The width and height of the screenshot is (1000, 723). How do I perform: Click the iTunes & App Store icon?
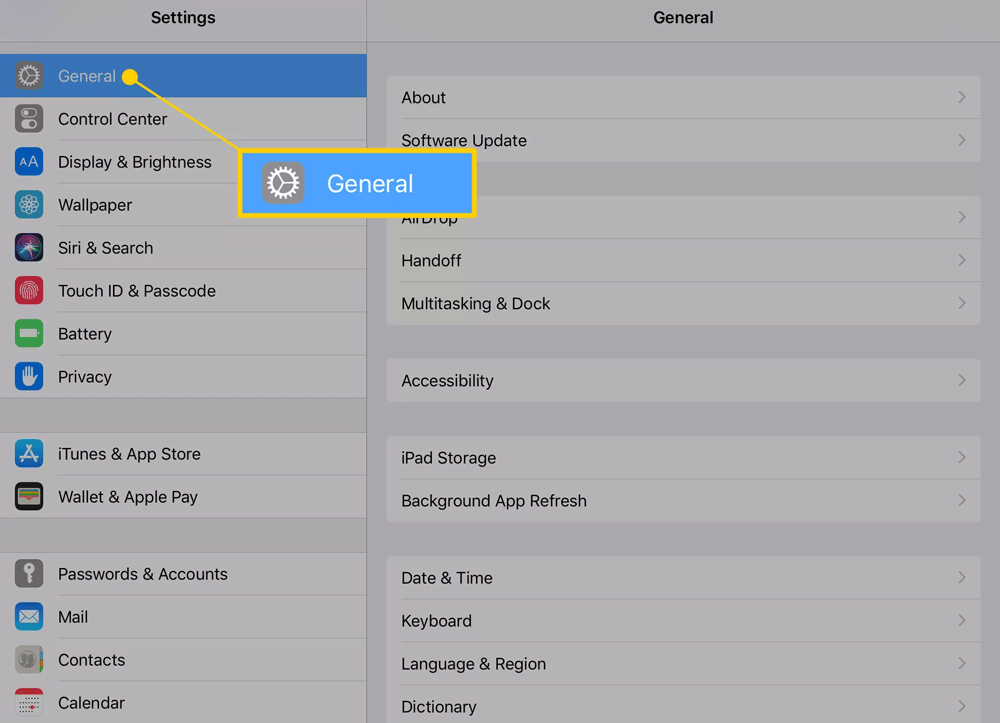point(29,454)
